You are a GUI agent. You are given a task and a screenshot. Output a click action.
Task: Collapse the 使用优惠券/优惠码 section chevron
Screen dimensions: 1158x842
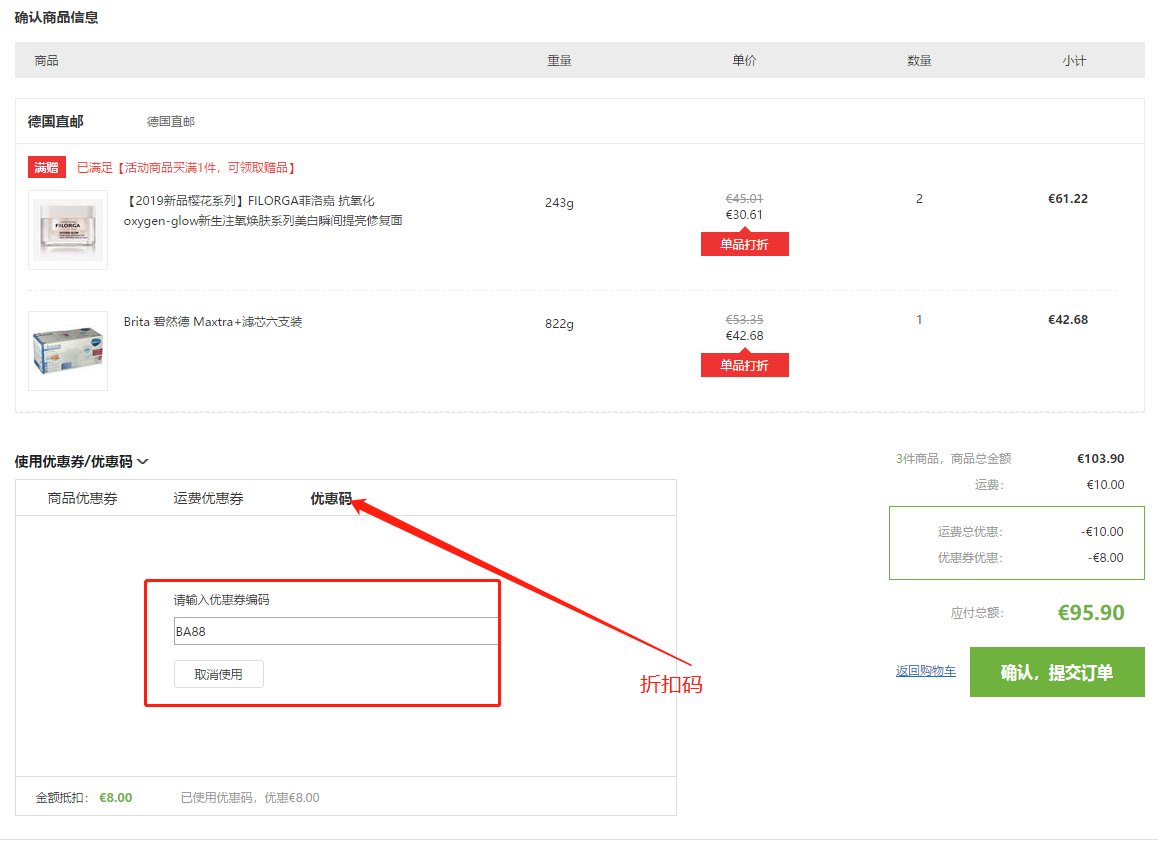pyautogui.click(x=143, y=462)
